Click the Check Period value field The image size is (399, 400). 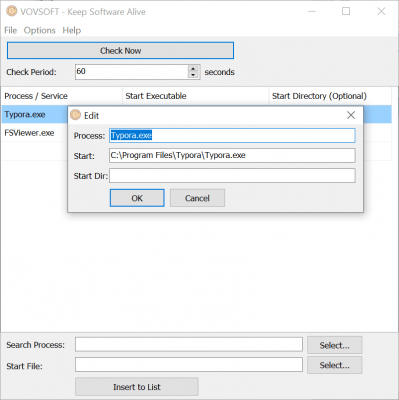coord(132,72)
